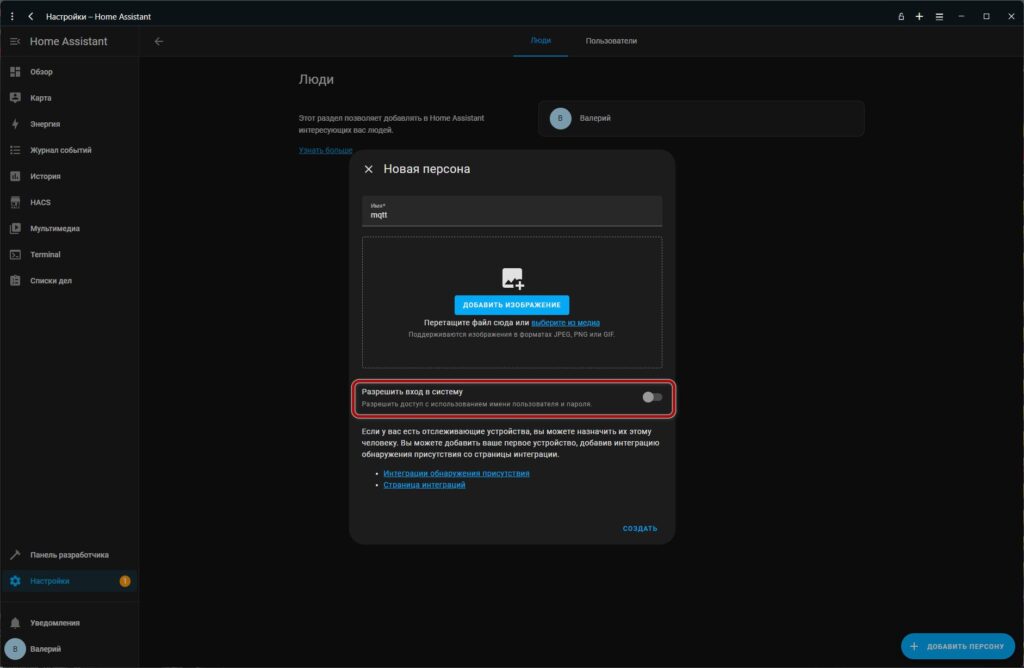Collapse the Home Assistant sidebar menu
The image size is (1024, 668).
(15, 41)
